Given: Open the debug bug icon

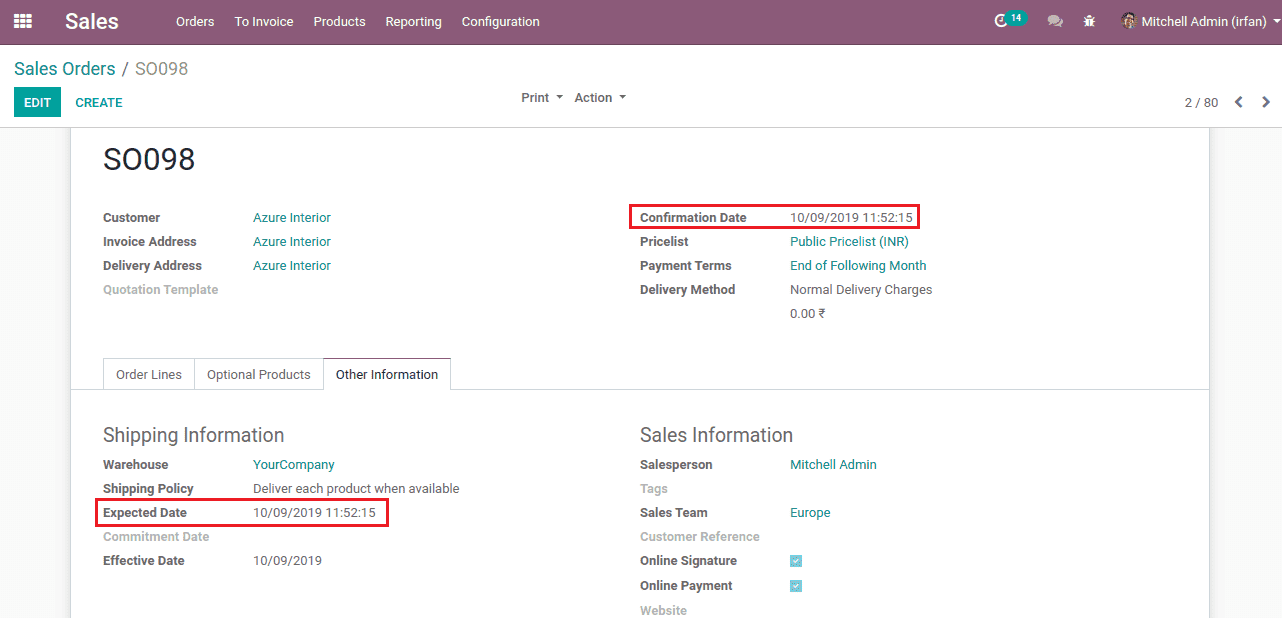Looking at the screenshot, I should coord(1089,21).
